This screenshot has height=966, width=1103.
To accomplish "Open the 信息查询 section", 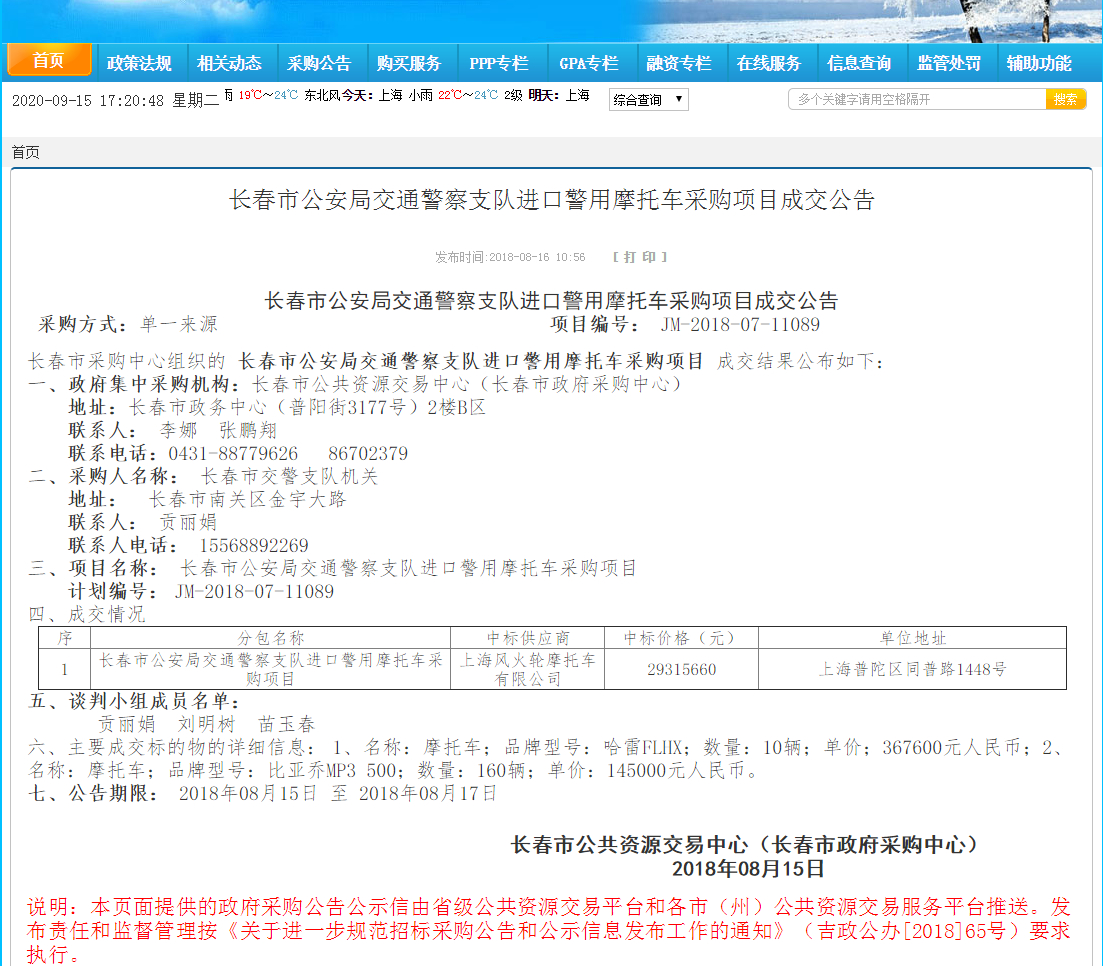I will click(x=861, y=62).
